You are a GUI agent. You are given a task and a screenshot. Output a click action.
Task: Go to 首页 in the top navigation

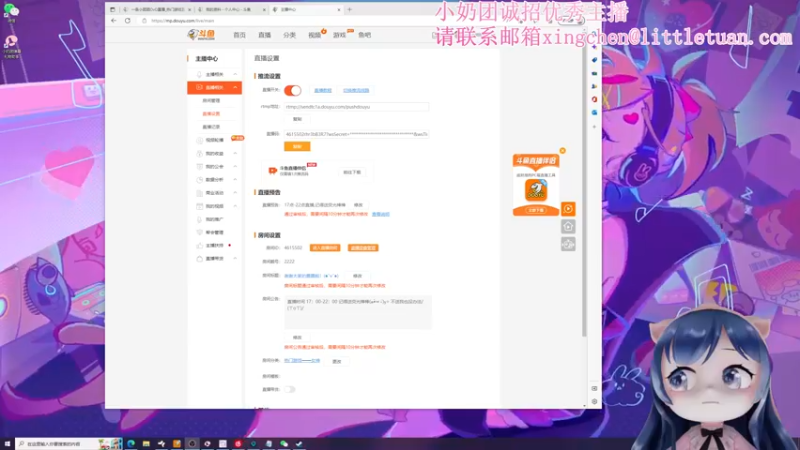point(239,35)
